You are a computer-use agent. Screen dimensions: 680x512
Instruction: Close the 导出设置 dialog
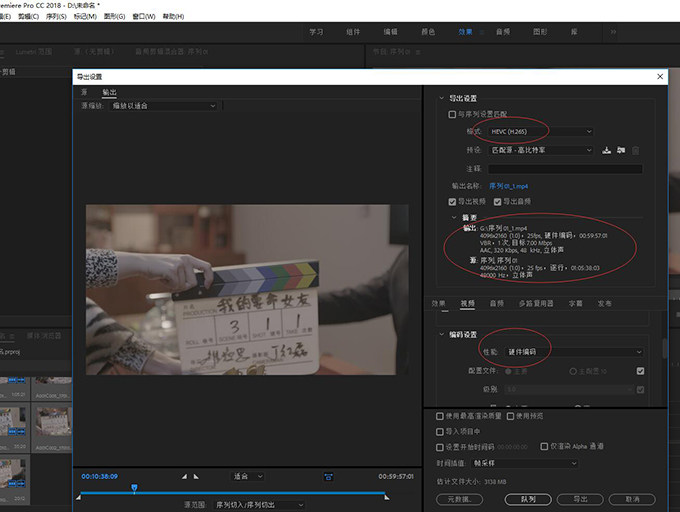coord(660,76)
